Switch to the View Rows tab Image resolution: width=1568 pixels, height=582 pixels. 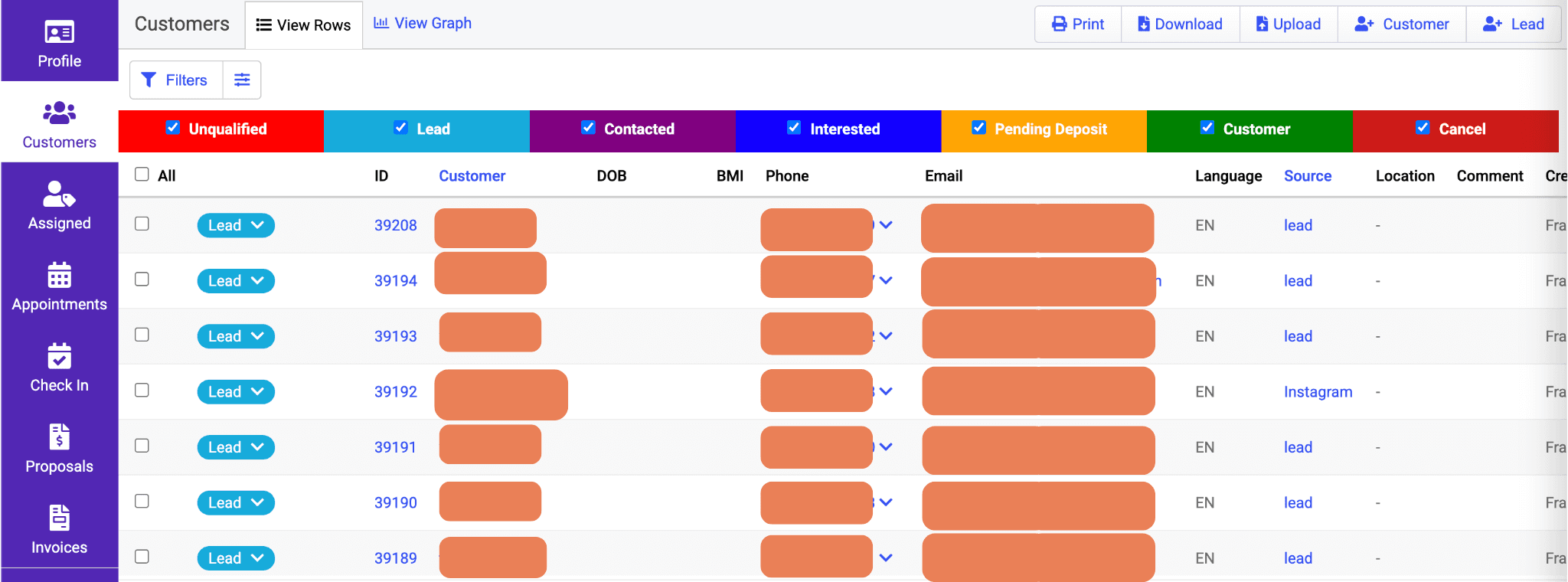pos(303,25)
